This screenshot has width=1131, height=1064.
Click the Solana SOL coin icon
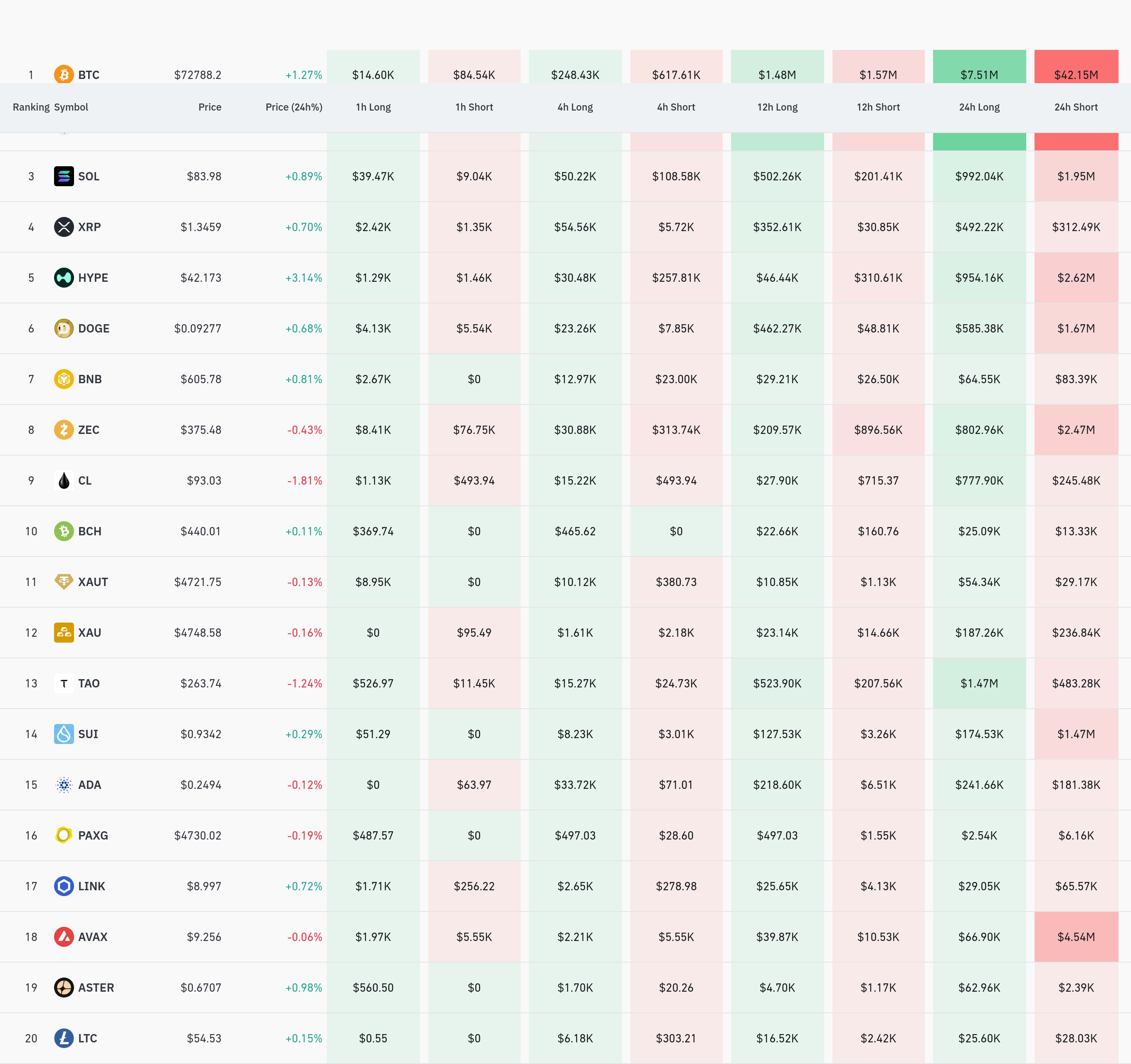tap(64, 176)
